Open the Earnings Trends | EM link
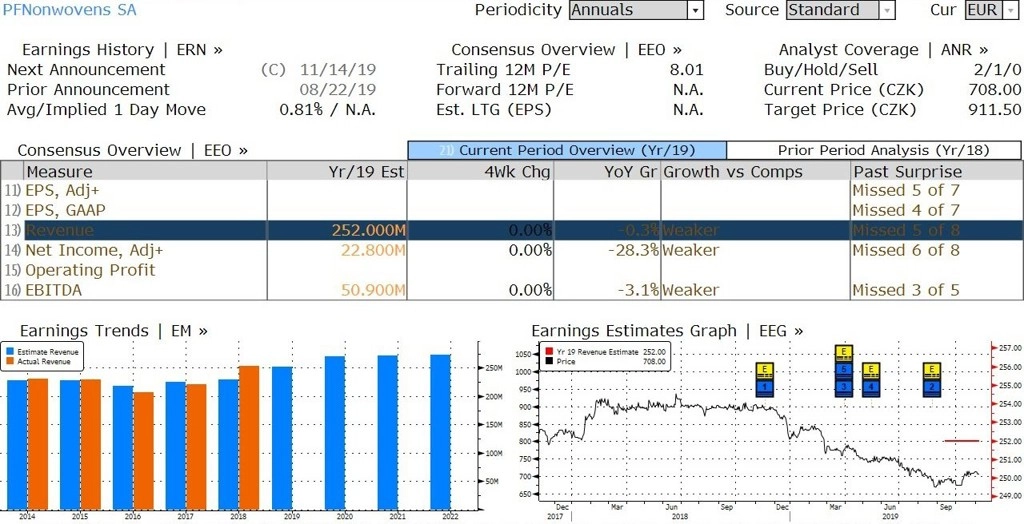The height and width of the screenshot is (524, 1024). coord(114,331)
